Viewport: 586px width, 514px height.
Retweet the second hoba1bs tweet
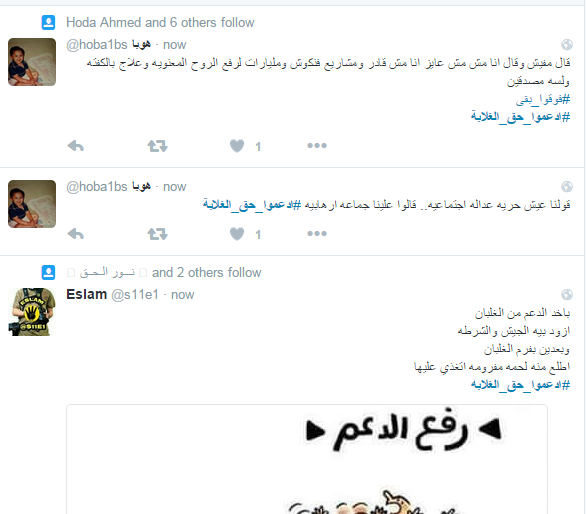[x=157, y=234]
